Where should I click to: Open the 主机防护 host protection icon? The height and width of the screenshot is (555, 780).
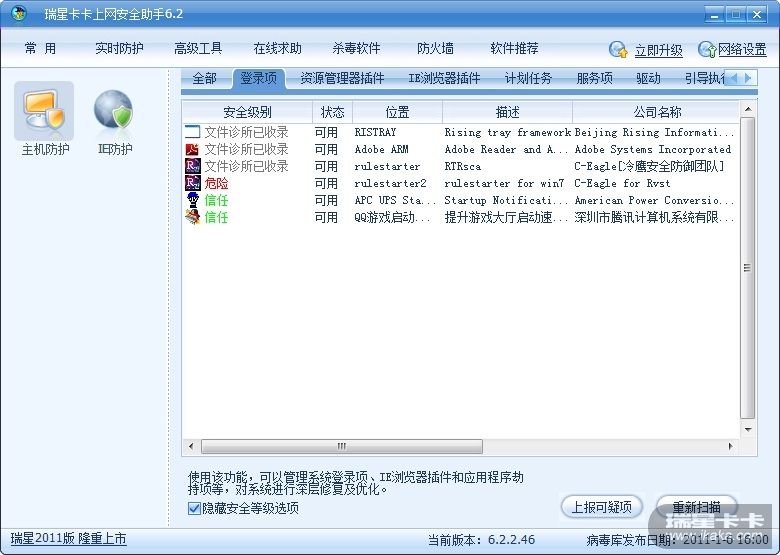coord(44,111)
